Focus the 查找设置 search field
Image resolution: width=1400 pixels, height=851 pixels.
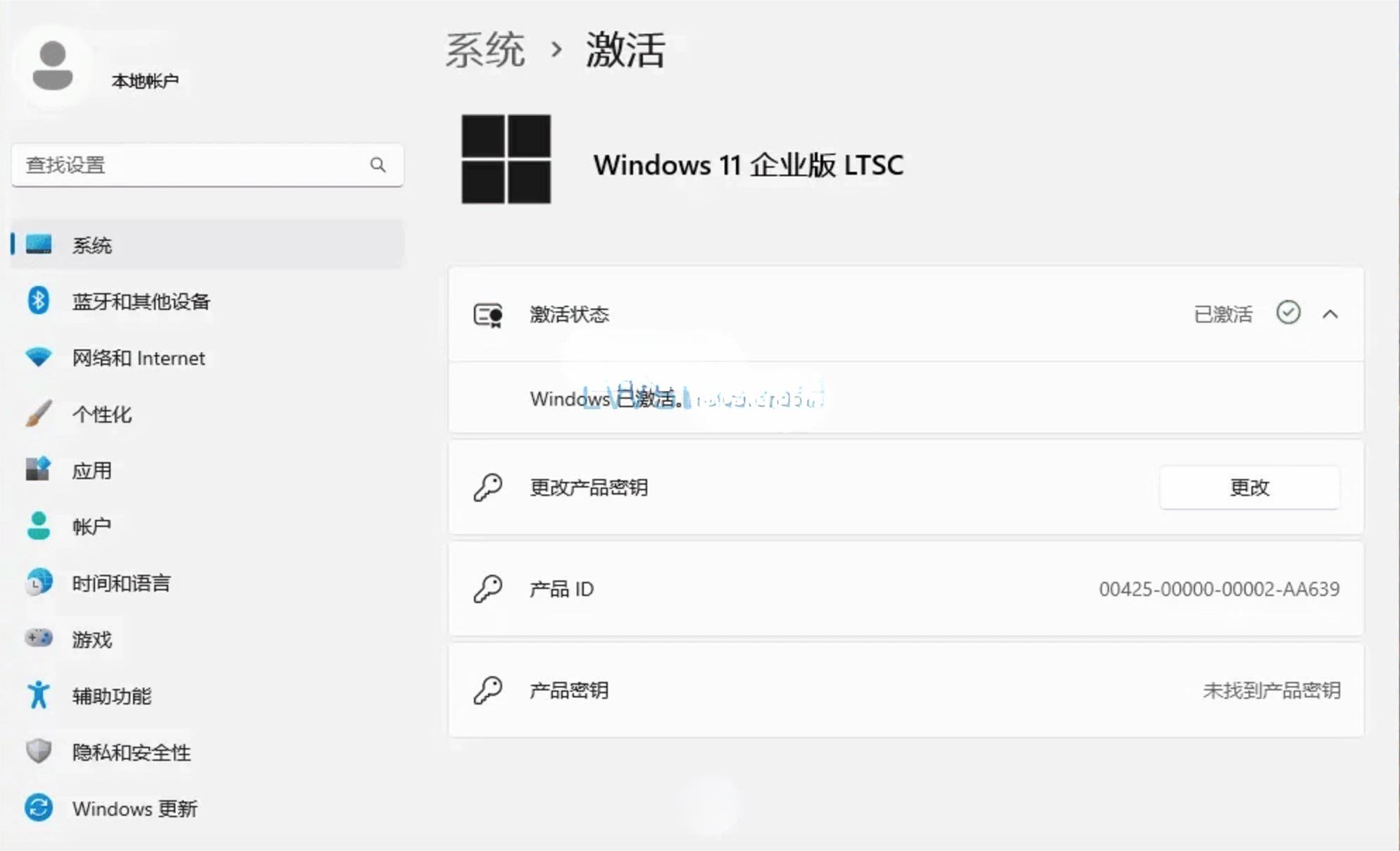pos(208,166)
